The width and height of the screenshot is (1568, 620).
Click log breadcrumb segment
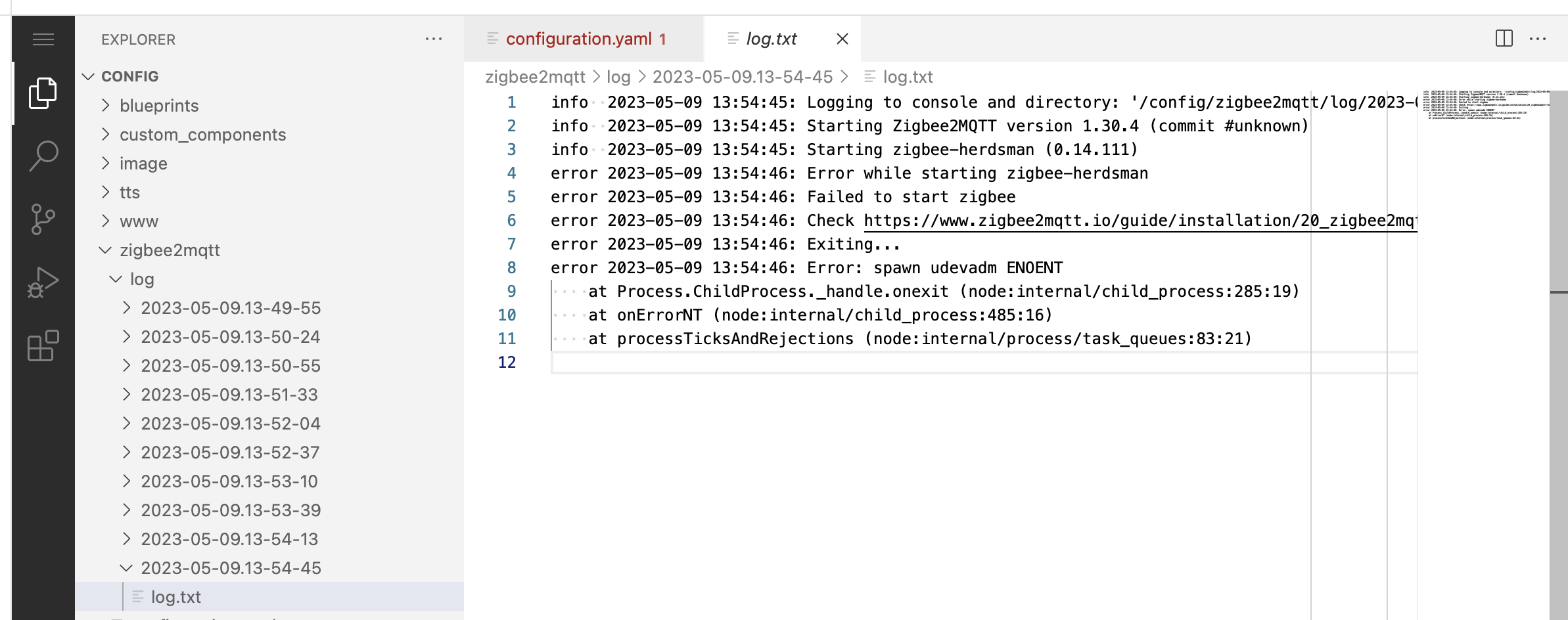point(618,77)
